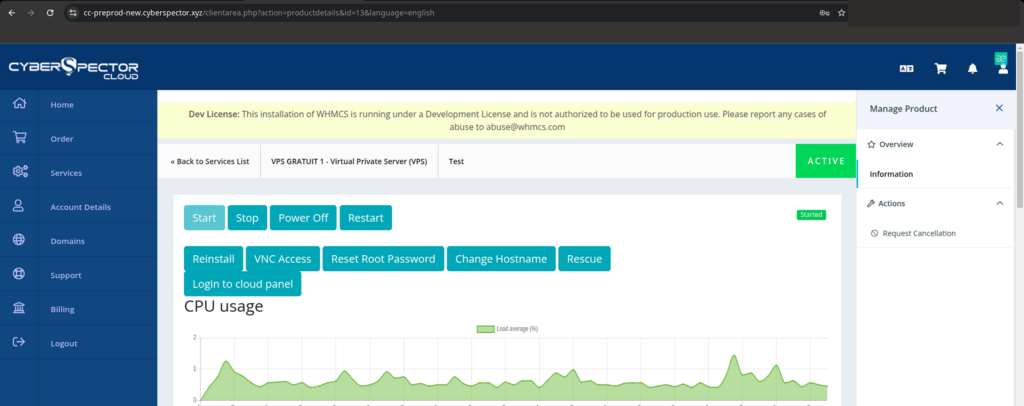Open the Domains menu item
The height and width of the screenshot is (406, 1024).
point(67,241)
